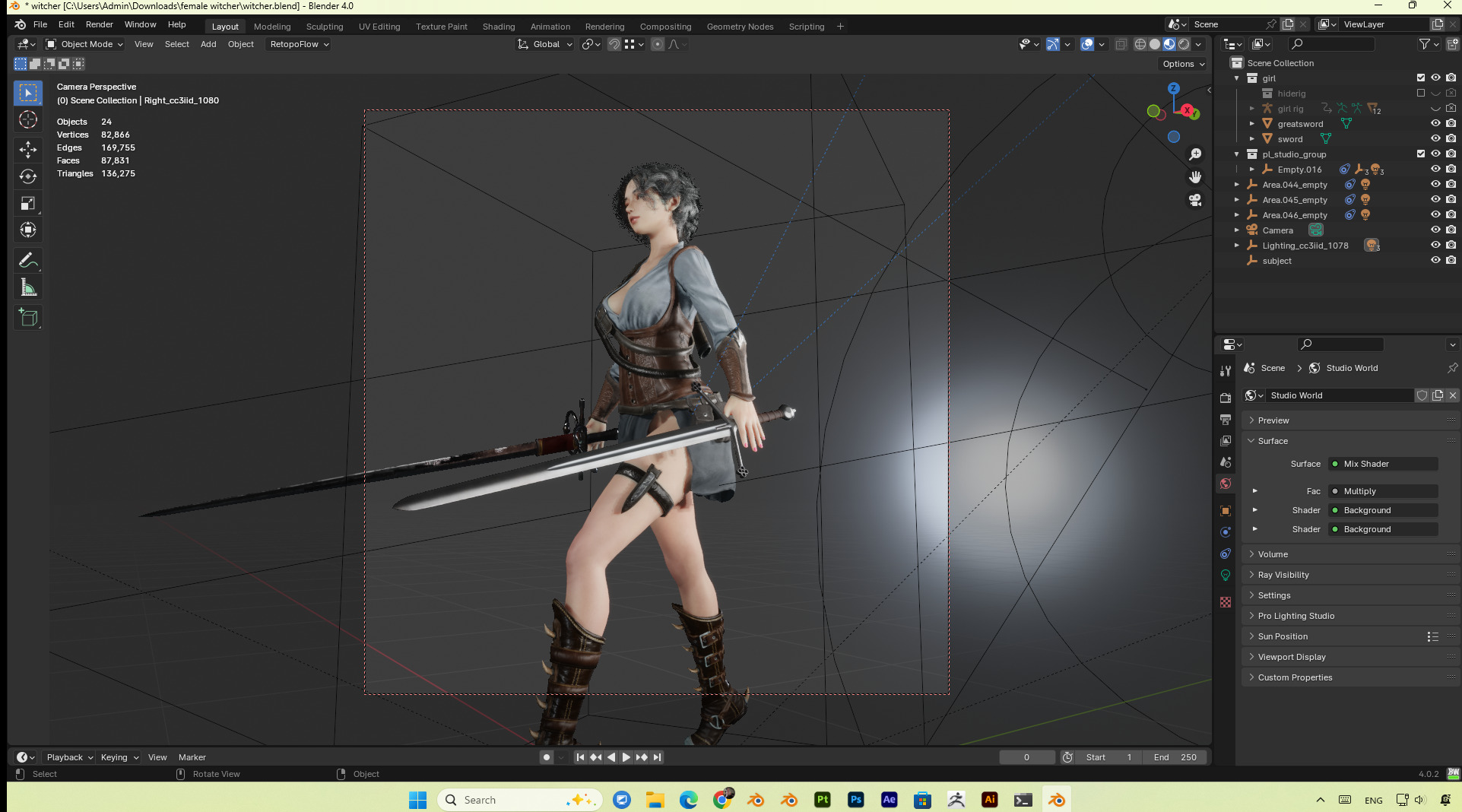This screenshot has width=1462, height=812.
Task: Activate the Rotate tool
Action: 28,176
